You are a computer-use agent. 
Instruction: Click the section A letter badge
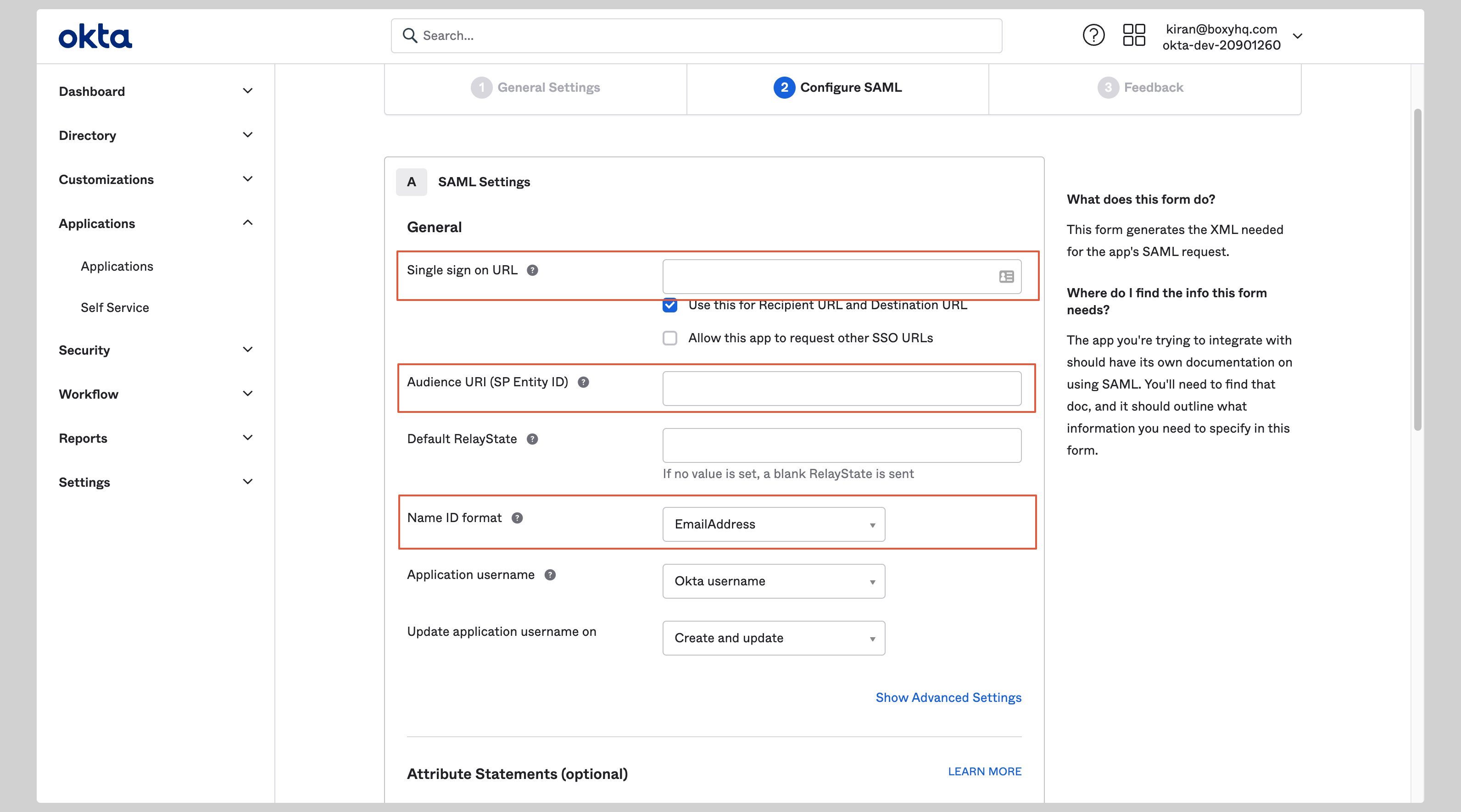(x=411, y=182)
